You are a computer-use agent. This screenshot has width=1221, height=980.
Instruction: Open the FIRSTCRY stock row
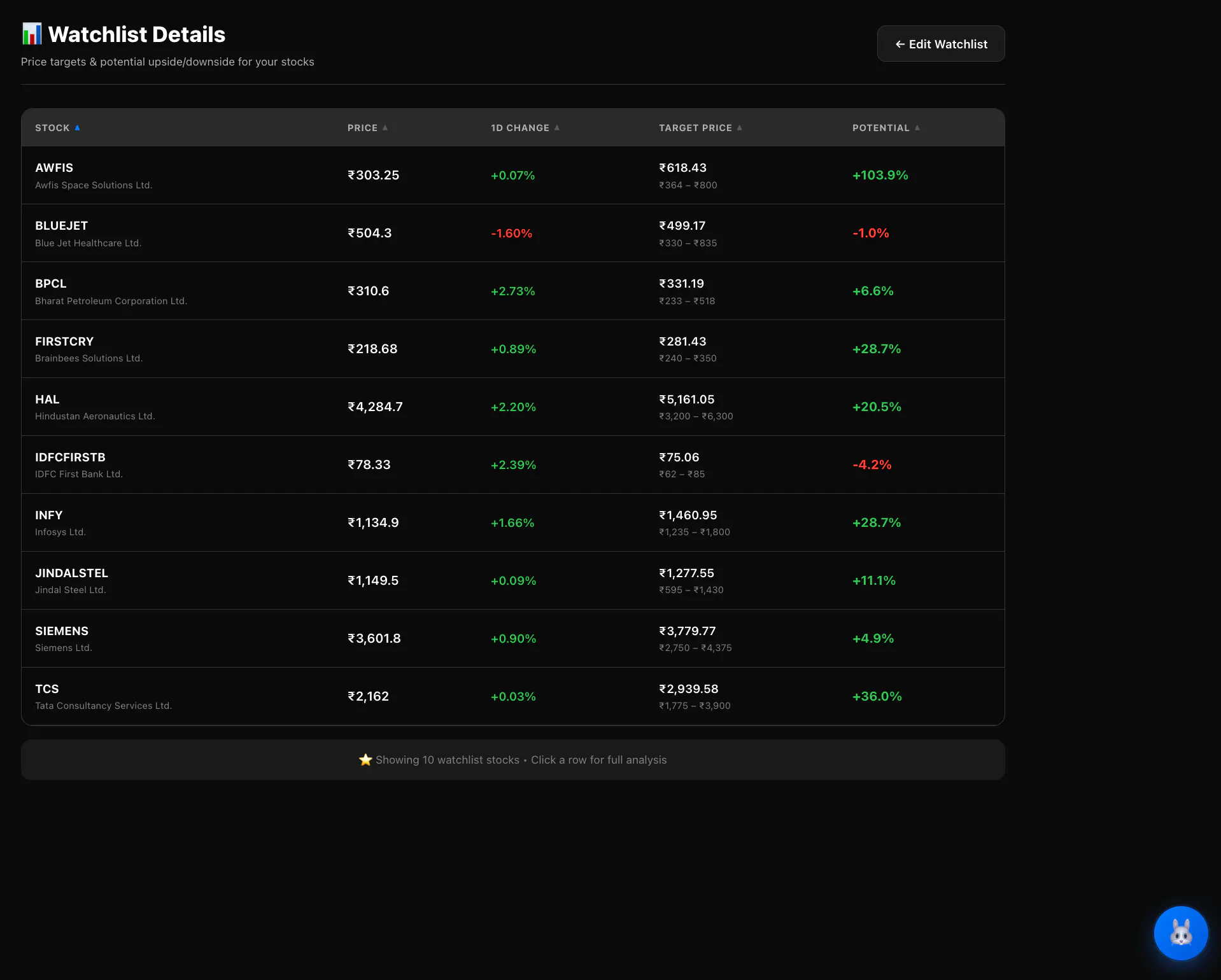point(513,349)
